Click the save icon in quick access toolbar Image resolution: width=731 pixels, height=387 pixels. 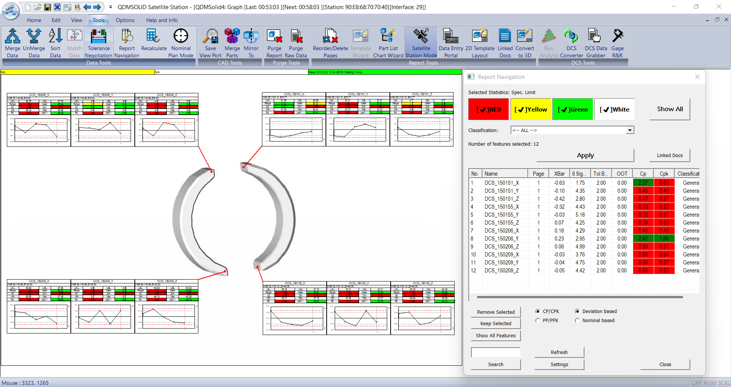pyautogui.click(x=47, y=7)
